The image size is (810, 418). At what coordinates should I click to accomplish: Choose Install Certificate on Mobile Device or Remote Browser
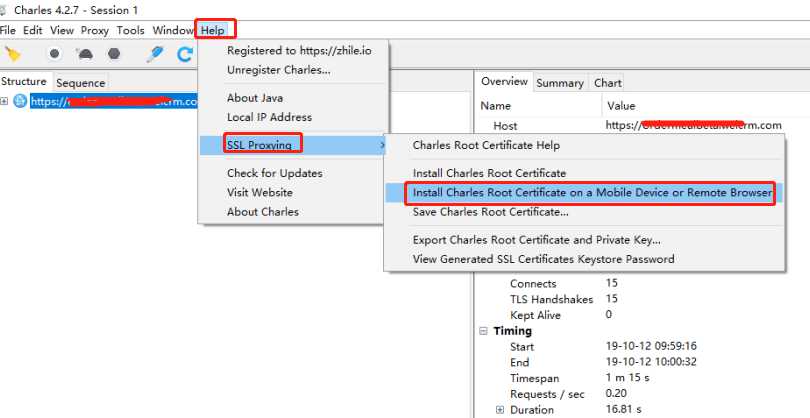(x=584, y=193)
